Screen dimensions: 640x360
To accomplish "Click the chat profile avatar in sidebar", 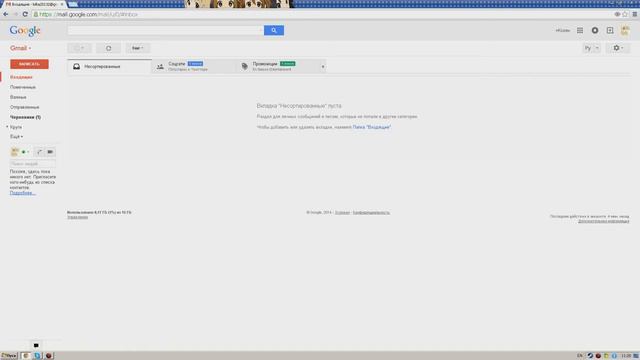I will point(15,152).
